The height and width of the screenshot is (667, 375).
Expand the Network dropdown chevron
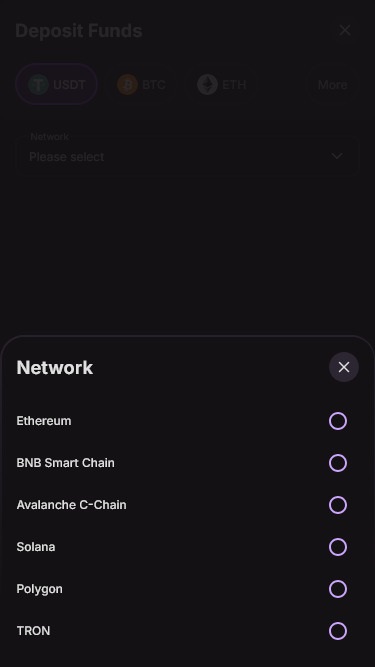pyautogui.click(x=337, y=156)
